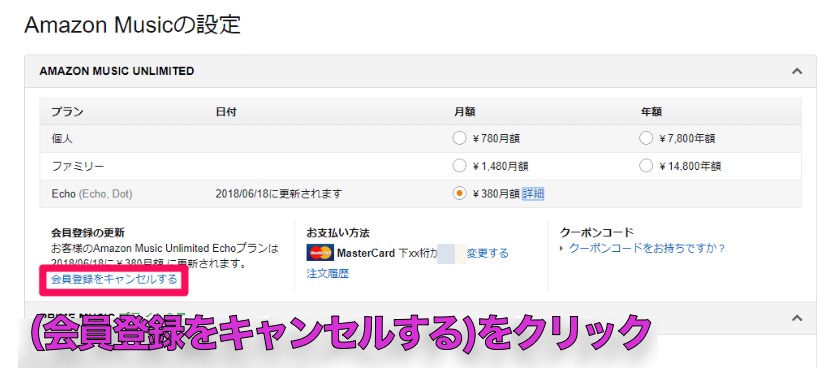828x368 pixels.
Task: Click the Echo (Echo, Dot) plan row label
Action: 92,194
